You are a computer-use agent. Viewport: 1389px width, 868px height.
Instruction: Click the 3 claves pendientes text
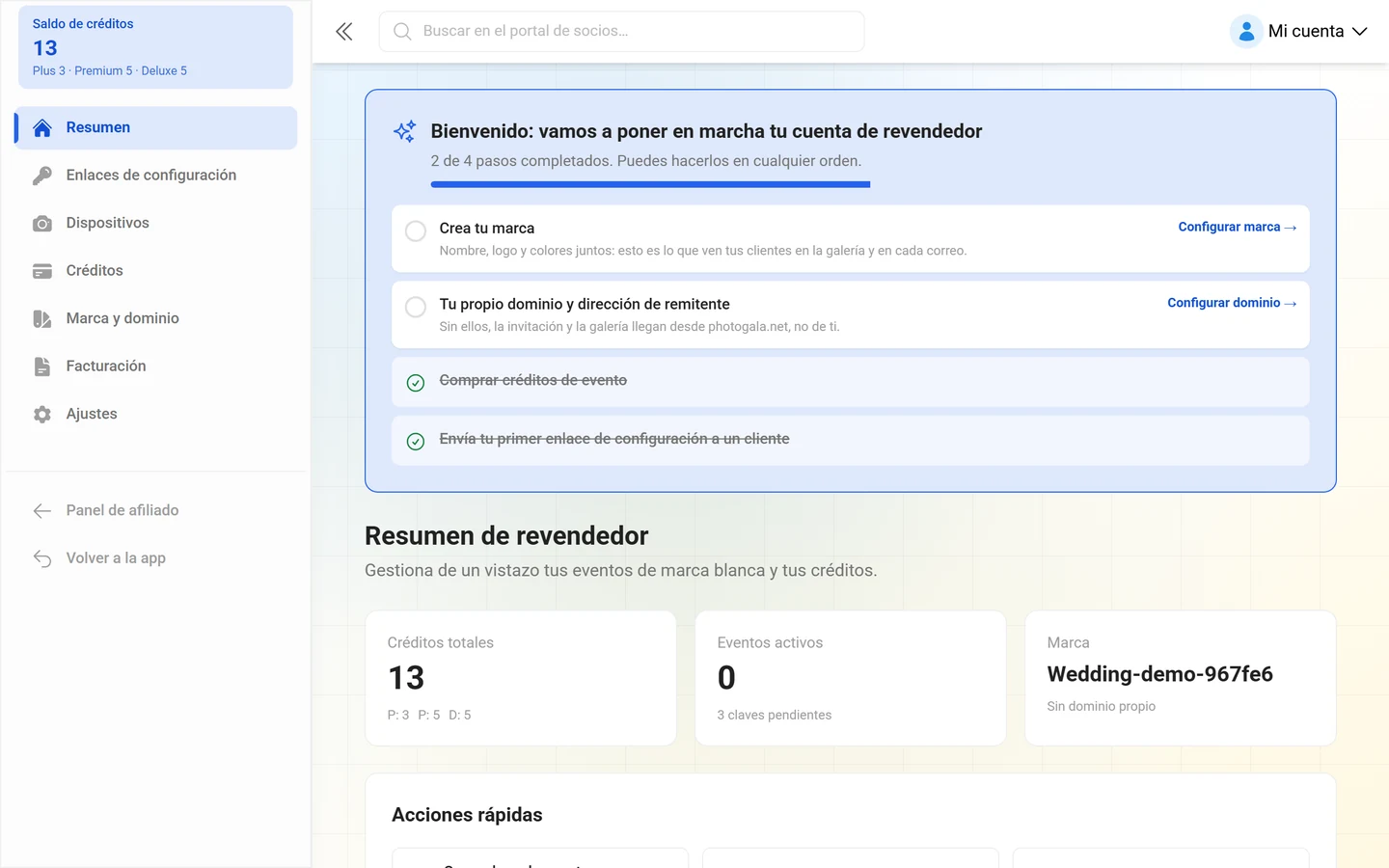[x=775, y=716]
